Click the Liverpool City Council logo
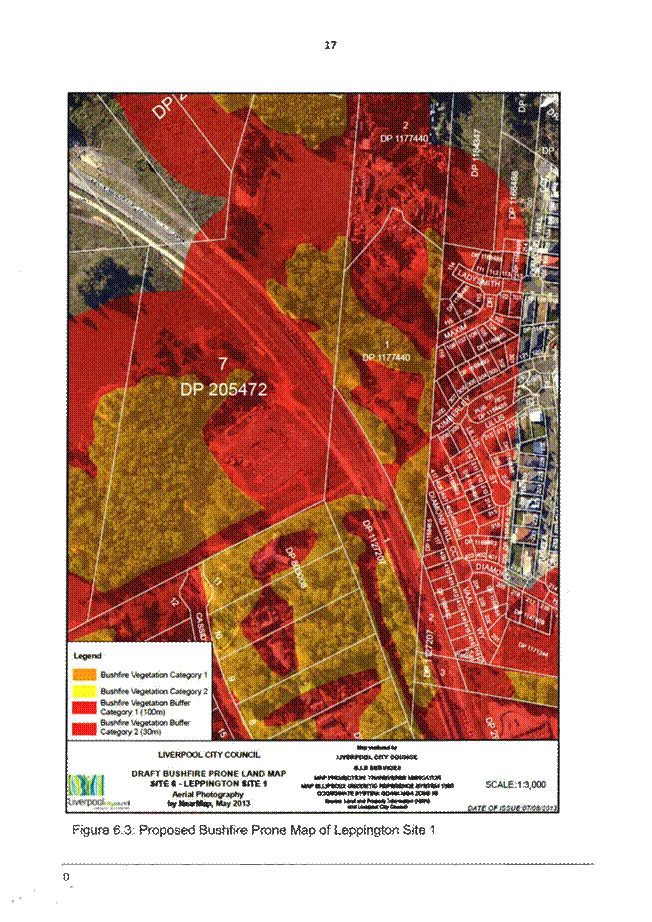Screen dimensions: 652x922 pyautogui.click(x=98, y=791)
